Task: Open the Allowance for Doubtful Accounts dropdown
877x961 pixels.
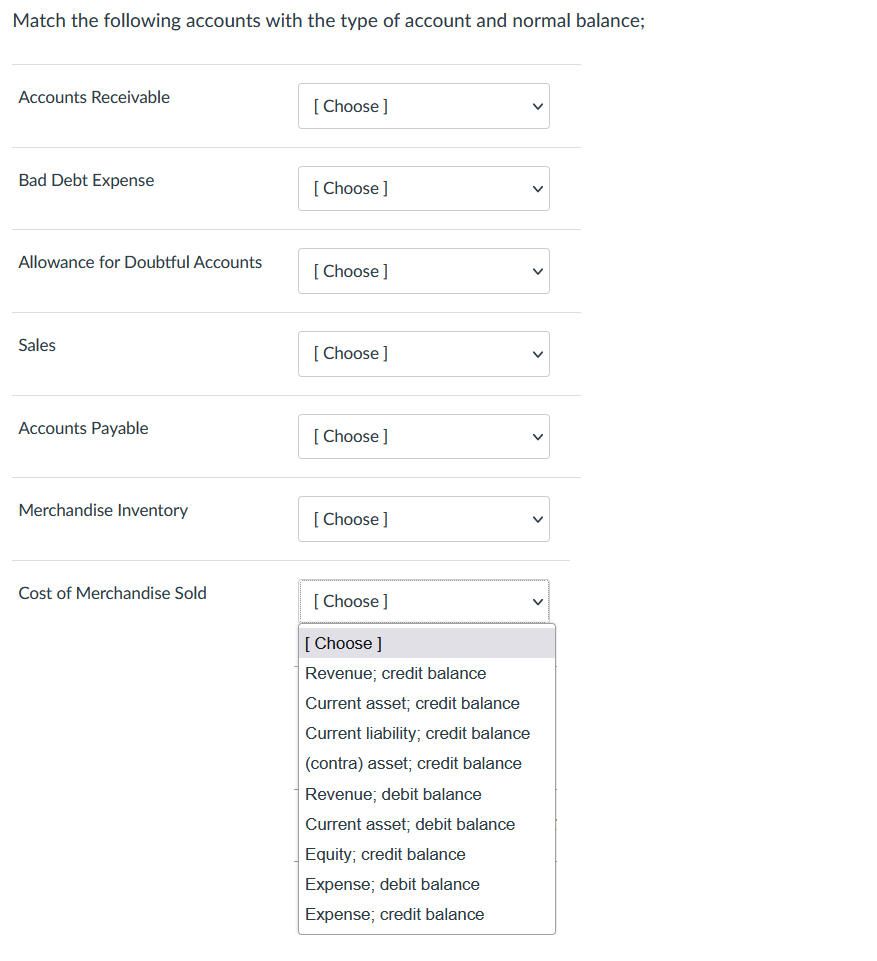Action: pyautogui.click(x=423, y=271)
